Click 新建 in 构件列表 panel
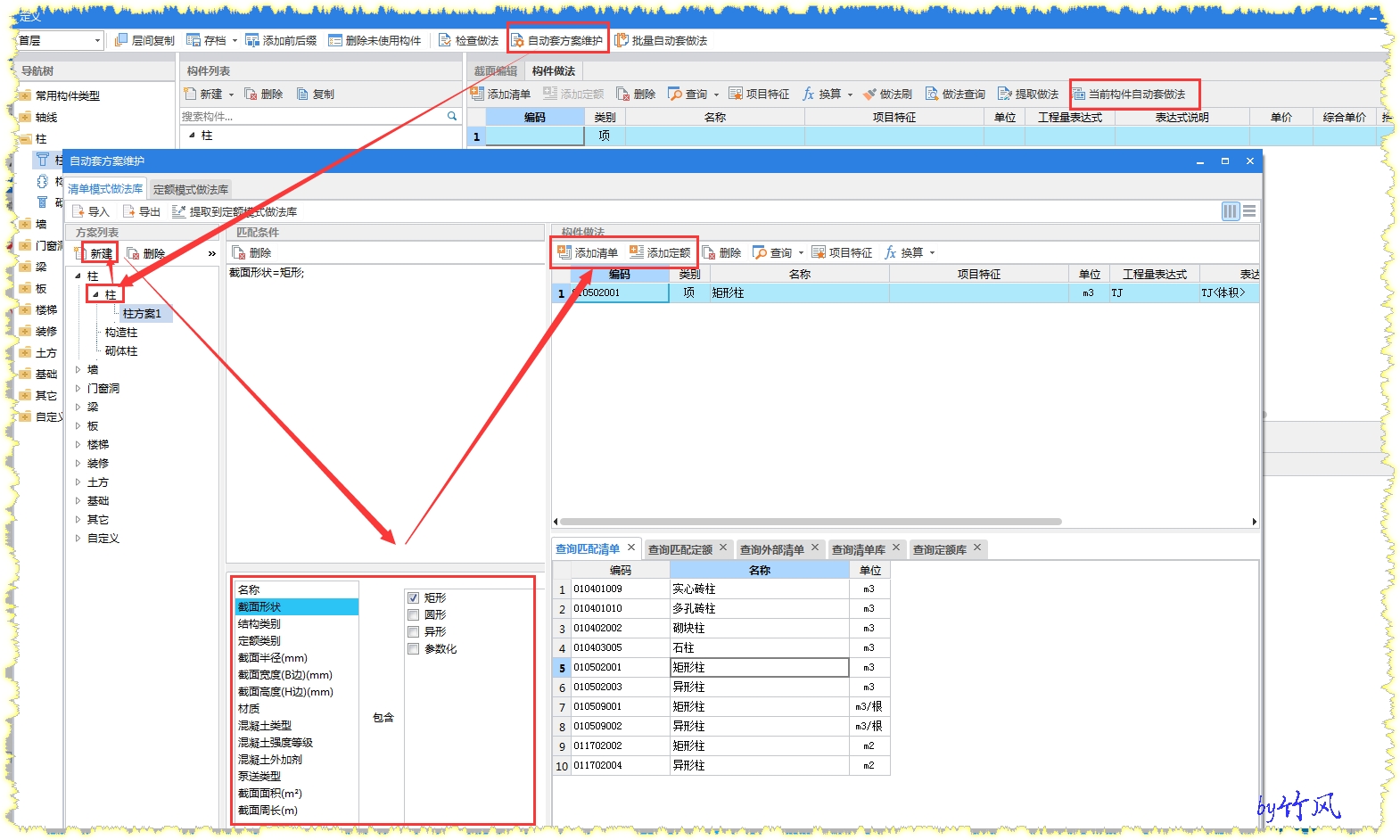This screenshot has width=1400, height=840. [203, 94]
